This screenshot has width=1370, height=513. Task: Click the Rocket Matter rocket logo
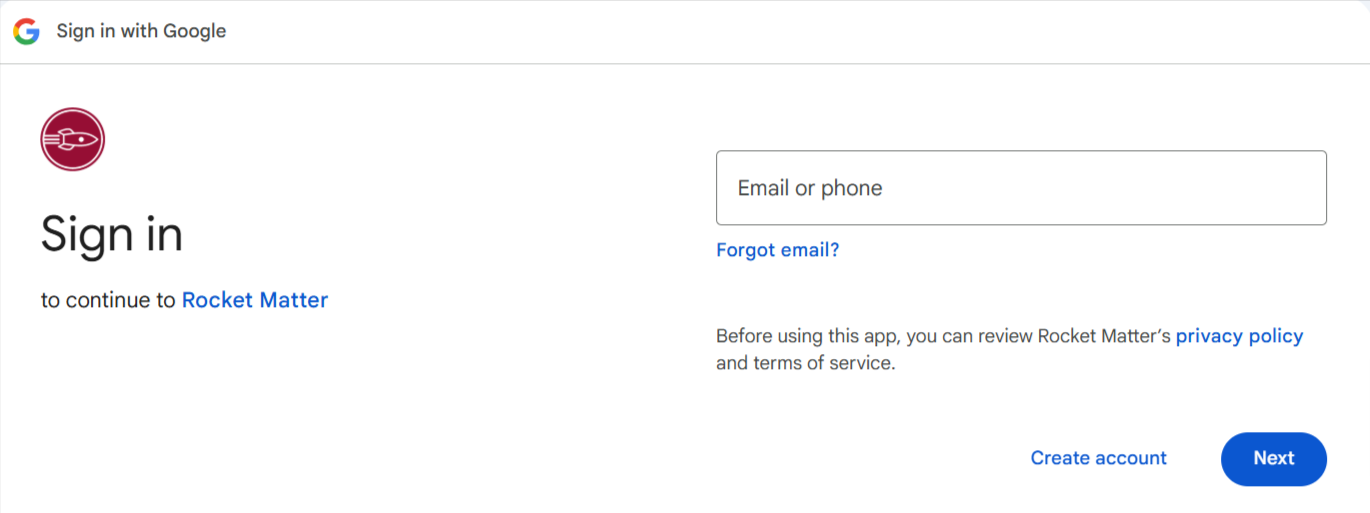pyautogui.click(x=73, y=139)
